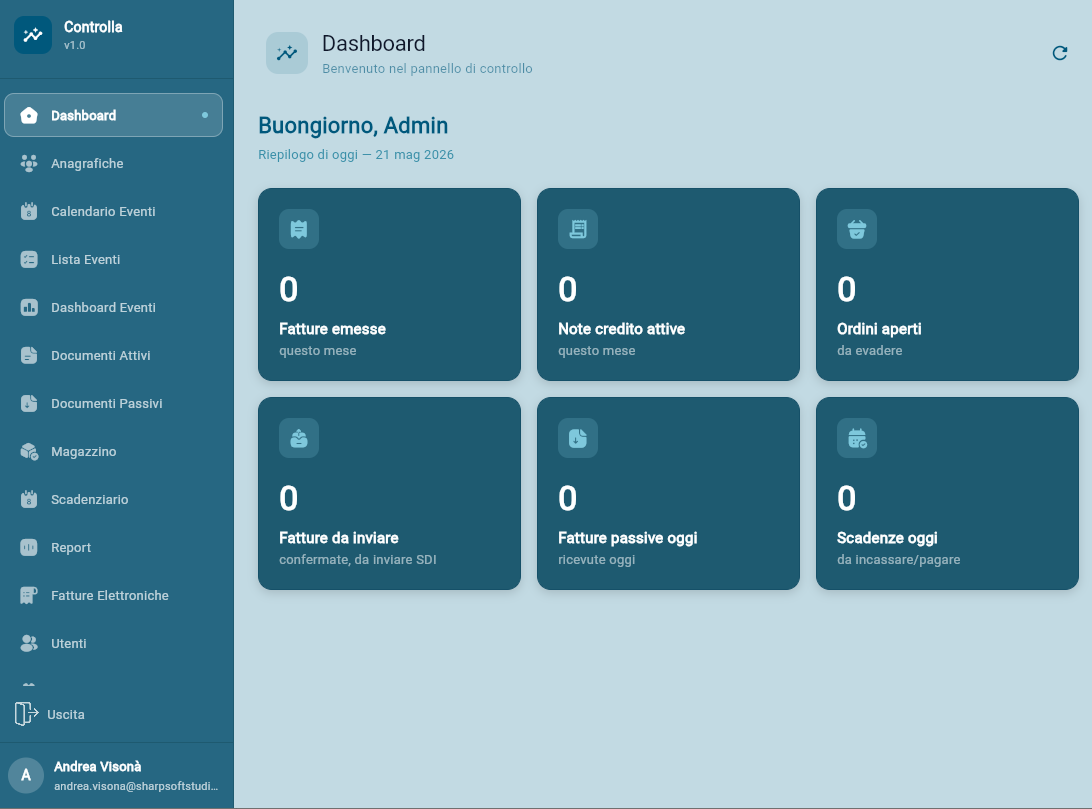Click the Dashboard page heading
Screen dimensions: 1092x809
(373, 44)
